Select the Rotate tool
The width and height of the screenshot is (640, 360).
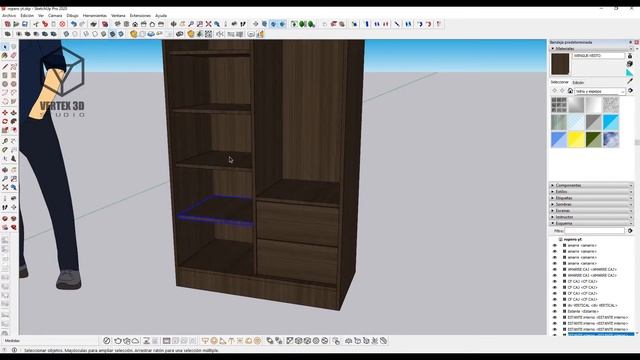pos(5,122)
